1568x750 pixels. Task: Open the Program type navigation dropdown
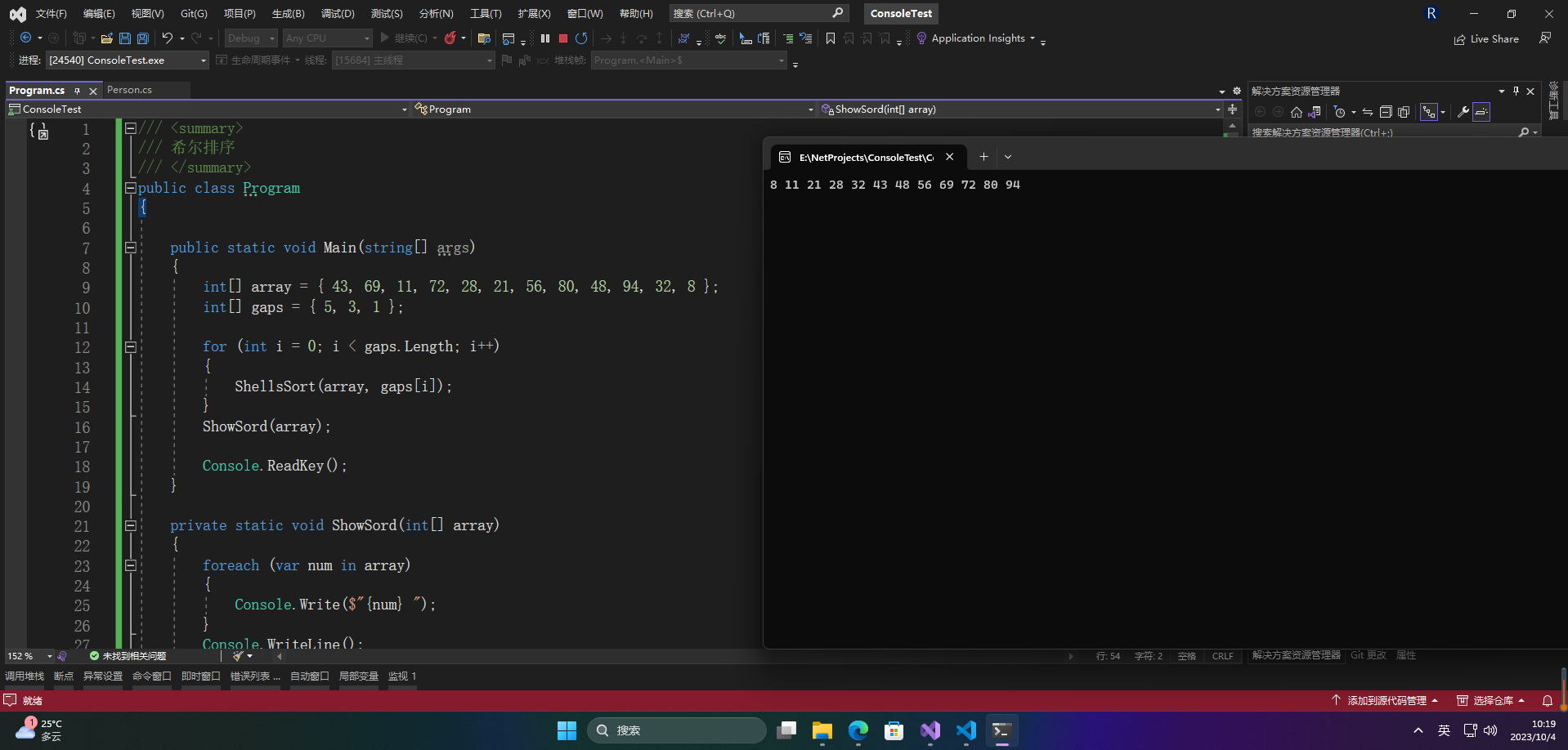[x=614, y=109]
